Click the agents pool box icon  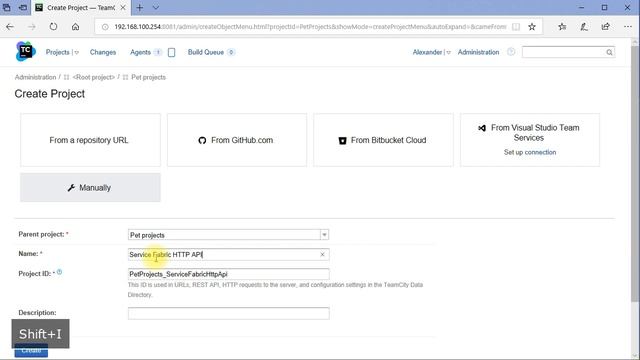coord(171,52)
